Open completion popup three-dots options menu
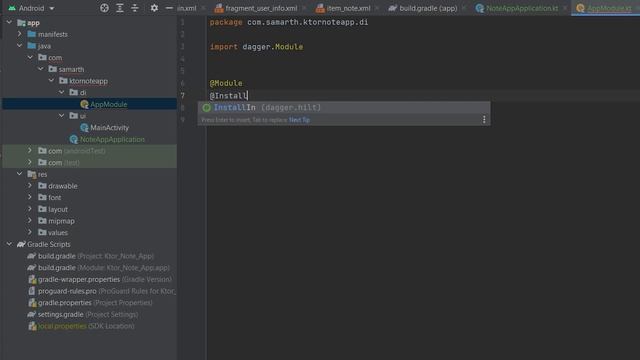 484,120
